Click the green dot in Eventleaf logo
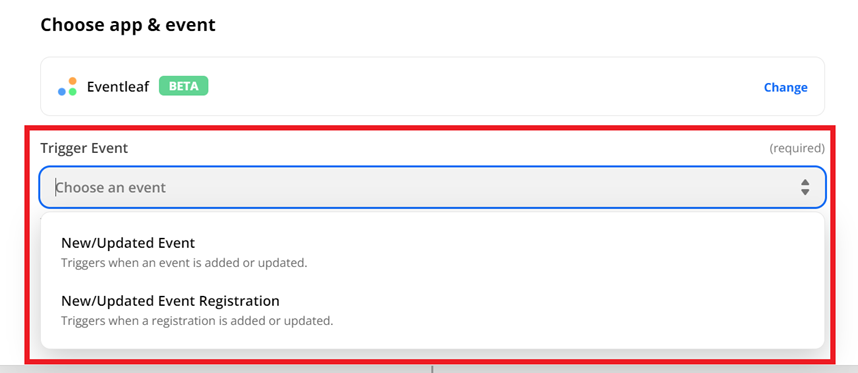The height and width of the screenshot is (373, 858). [x=73, y=91]
